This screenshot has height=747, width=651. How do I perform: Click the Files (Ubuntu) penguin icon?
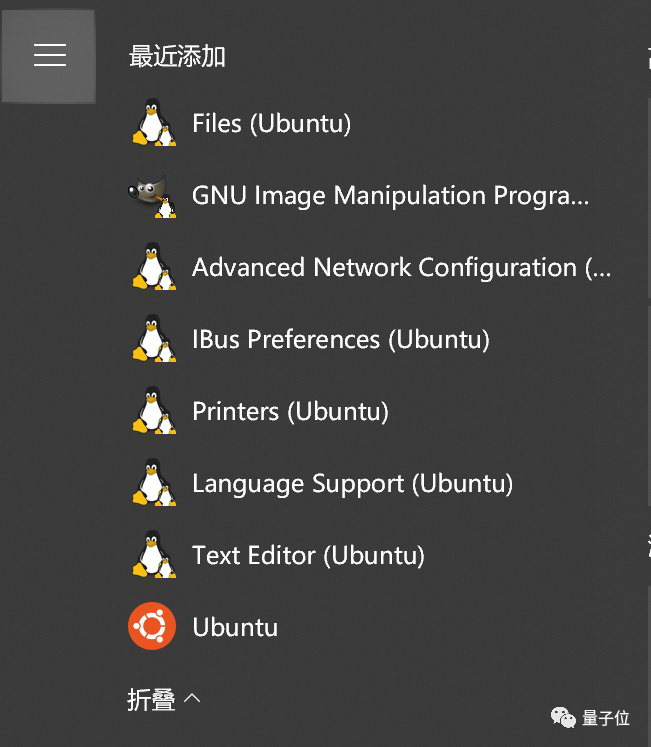click(153, 124)
